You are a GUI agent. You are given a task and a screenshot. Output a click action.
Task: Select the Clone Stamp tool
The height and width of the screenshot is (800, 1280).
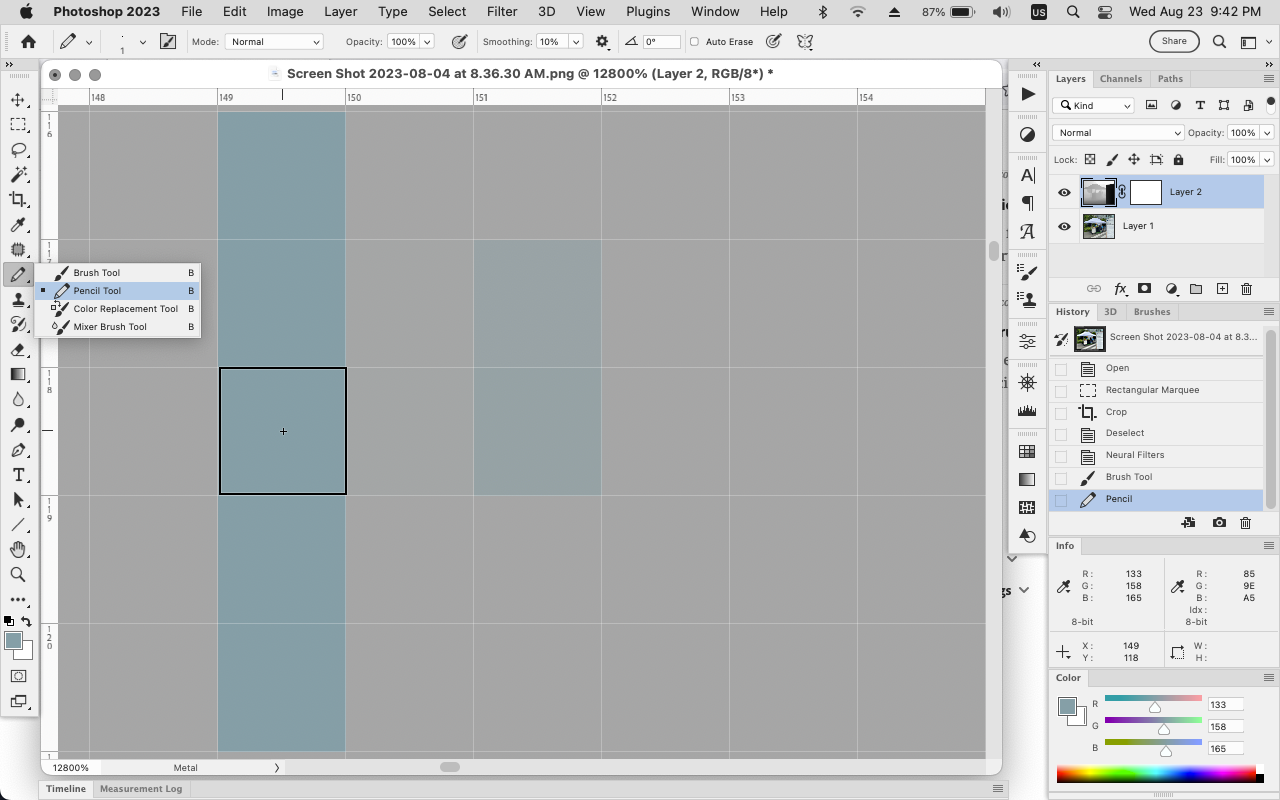(x=18, y=299)
